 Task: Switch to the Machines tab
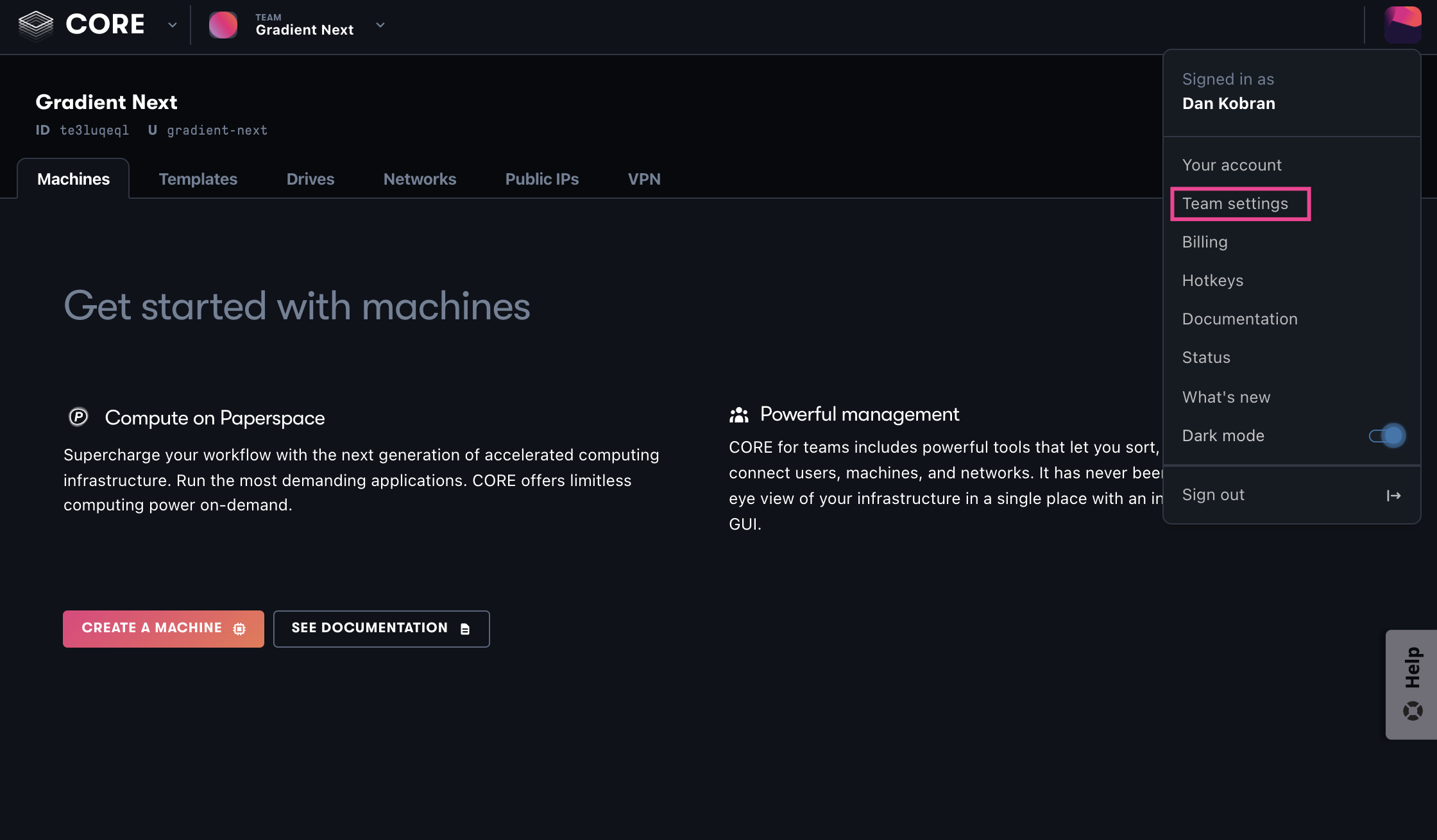[x=73, y=179]
